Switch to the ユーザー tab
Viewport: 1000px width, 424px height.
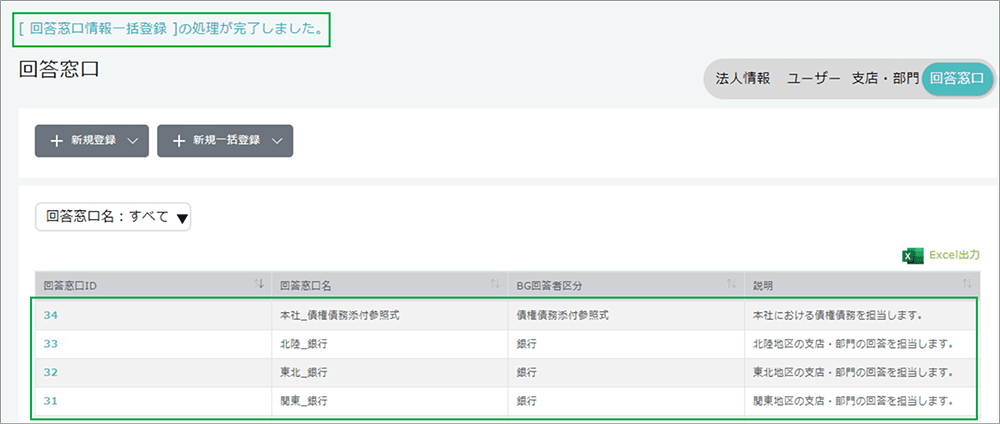tap(812, 78)
